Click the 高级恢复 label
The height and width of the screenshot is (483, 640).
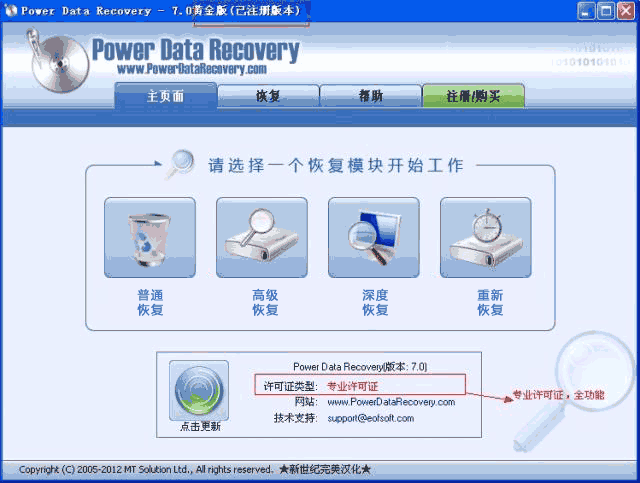(265, 303)
